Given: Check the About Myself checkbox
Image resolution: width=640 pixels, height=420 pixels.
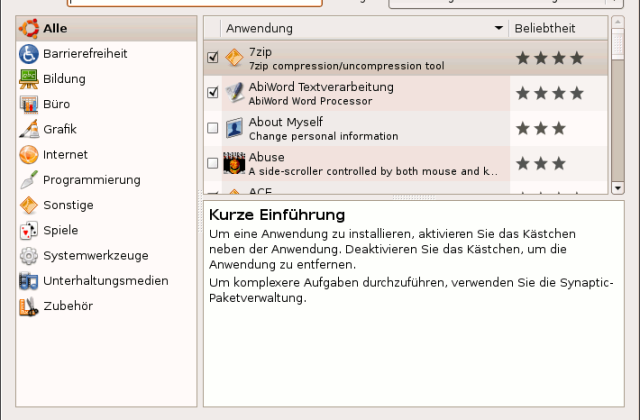Looking at the screenshot, I should (x=213, y=128).
